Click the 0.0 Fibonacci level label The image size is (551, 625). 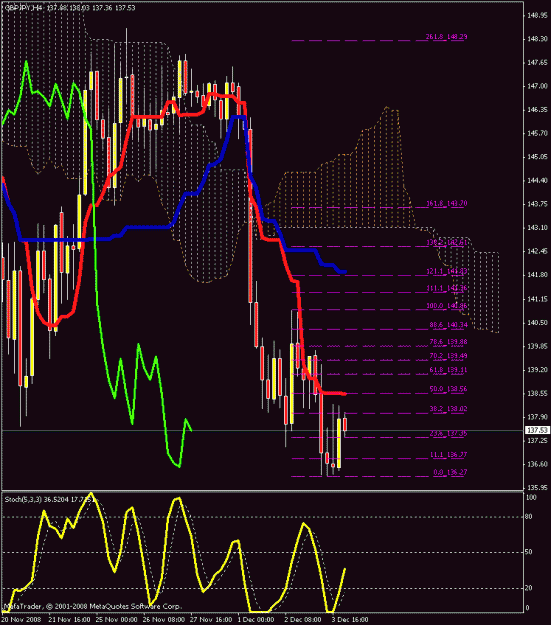pos(450,472)
